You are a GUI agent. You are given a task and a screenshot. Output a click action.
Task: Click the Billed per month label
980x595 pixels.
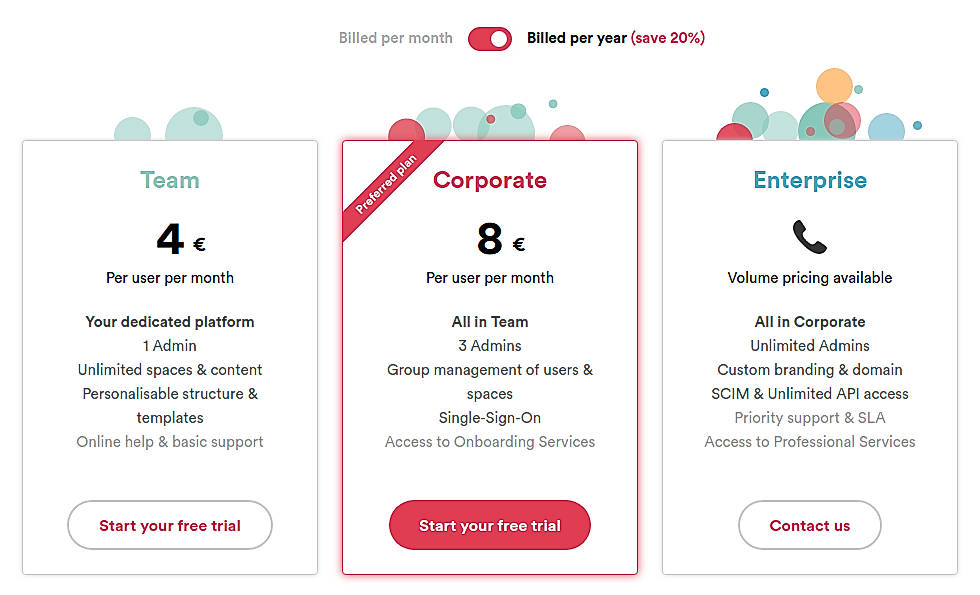(396, 37)
